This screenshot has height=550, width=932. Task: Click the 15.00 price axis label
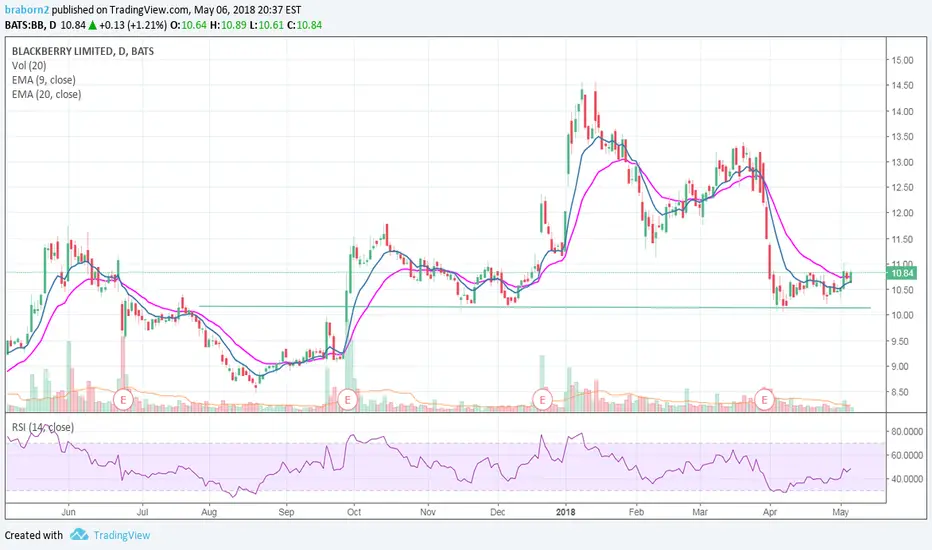pos(902,60)
